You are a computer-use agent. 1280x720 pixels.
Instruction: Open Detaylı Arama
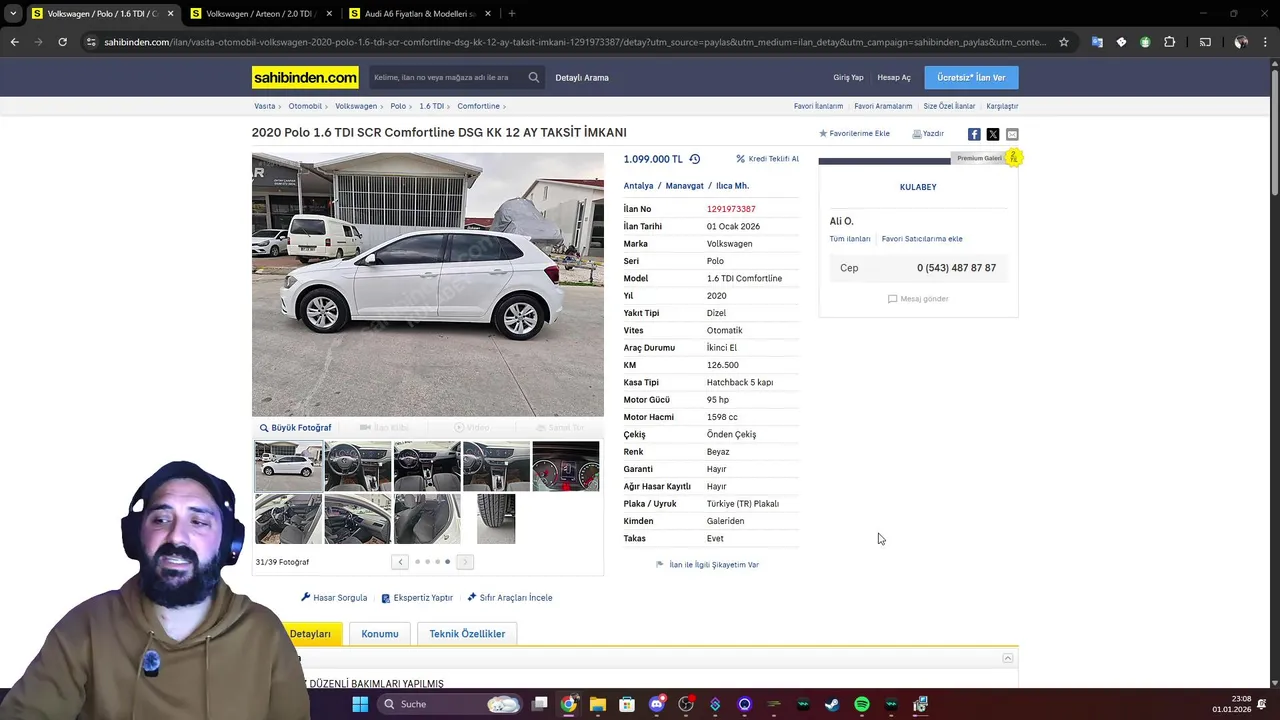(582, 77)
